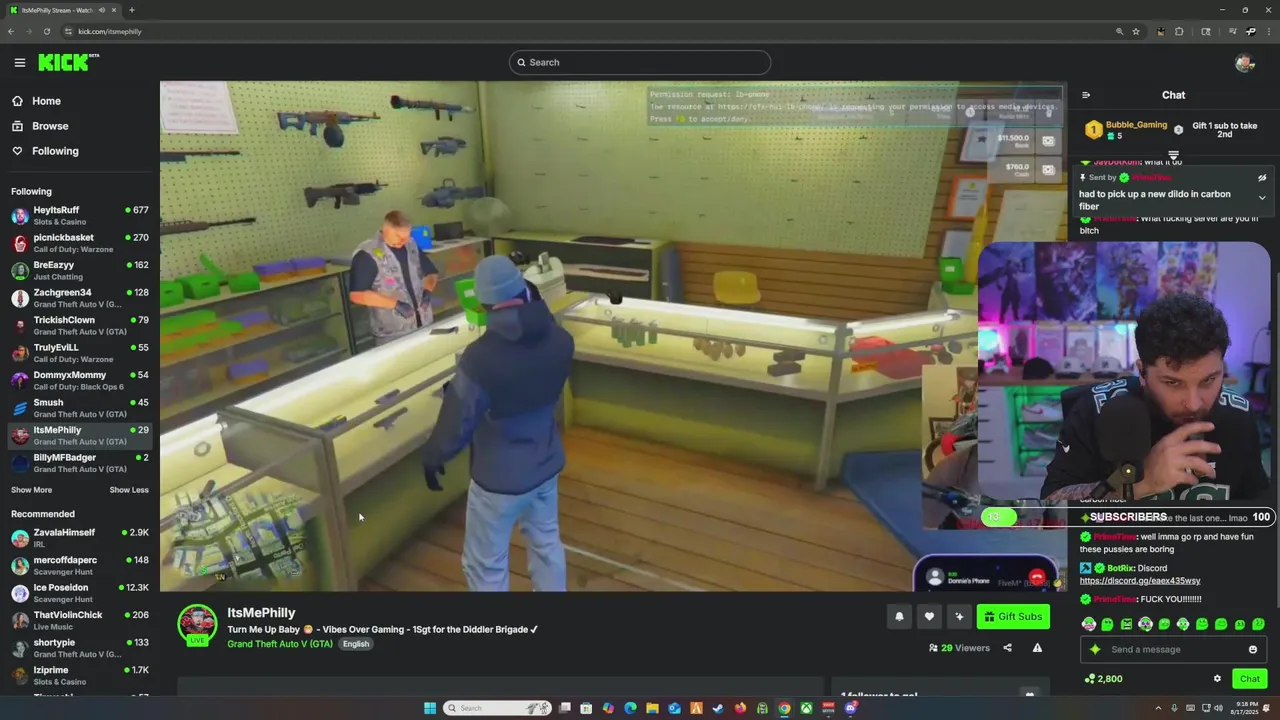The height and width of the screenshot is (720, 1280).
Task: Go to the Home page
Action: pos(36,101)
